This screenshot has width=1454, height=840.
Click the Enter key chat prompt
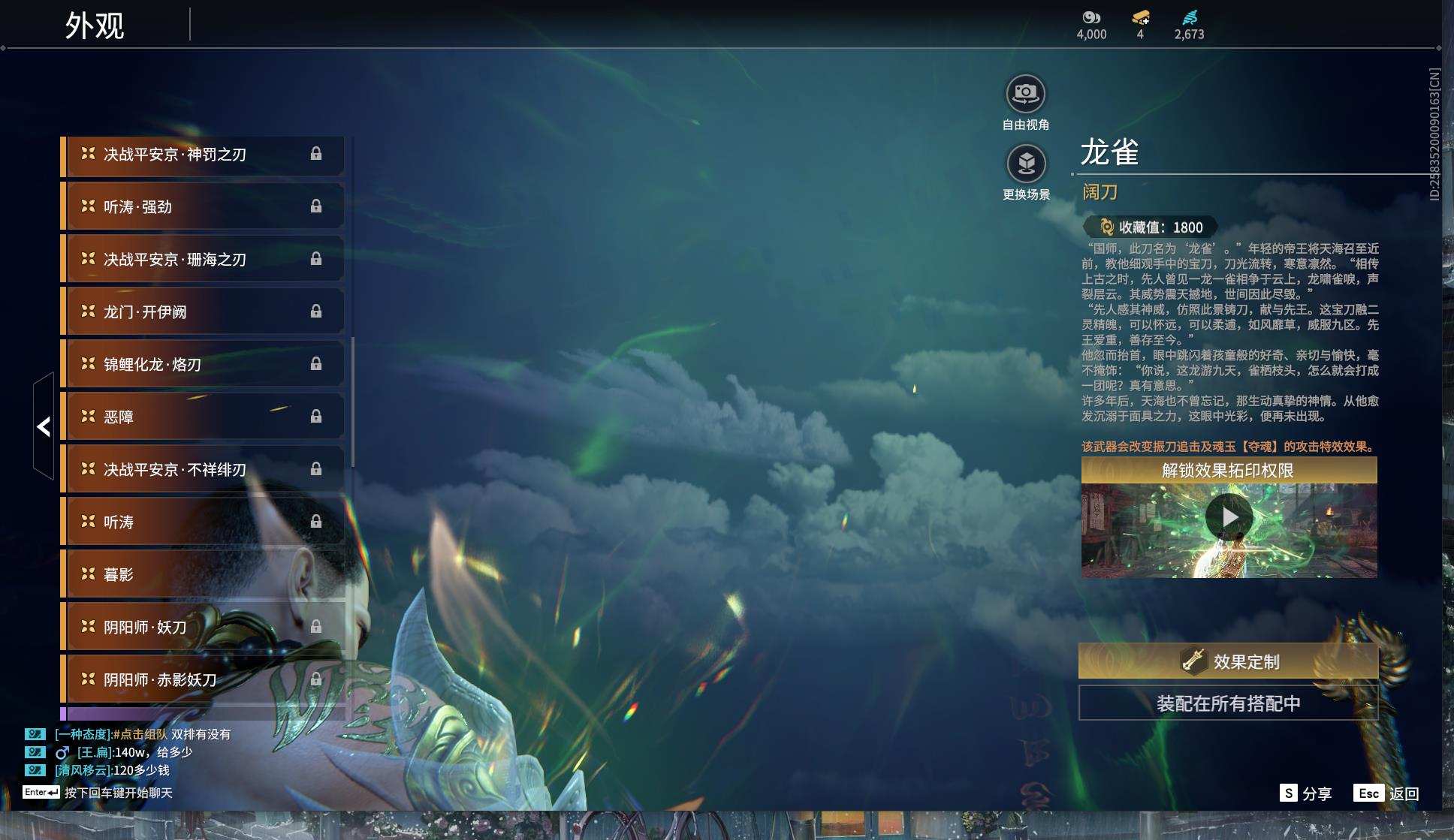[98, 793]
